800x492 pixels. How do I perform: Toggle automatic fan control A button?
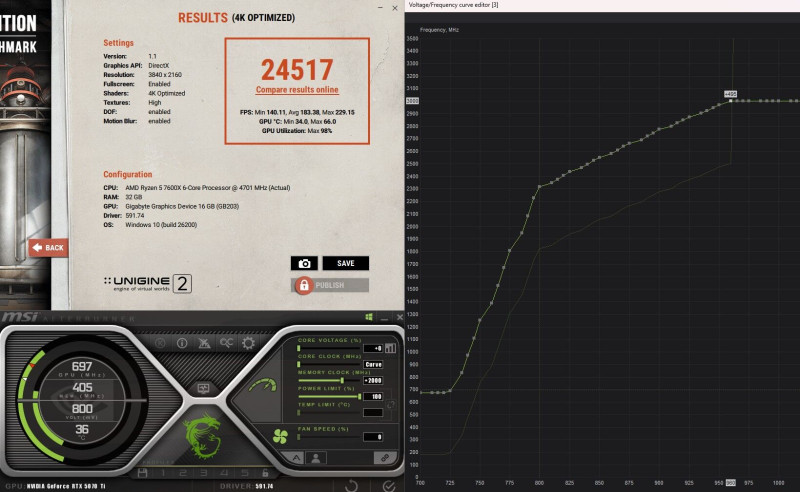point(296,458)
